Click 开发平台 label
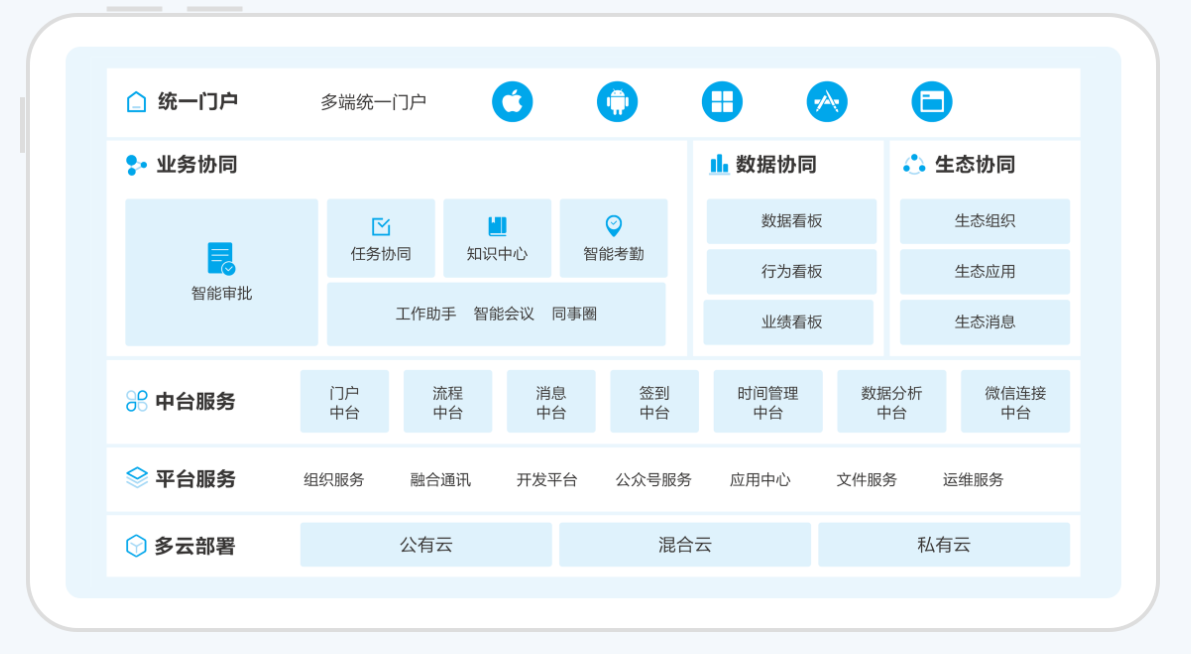 [x=546, y=479]
